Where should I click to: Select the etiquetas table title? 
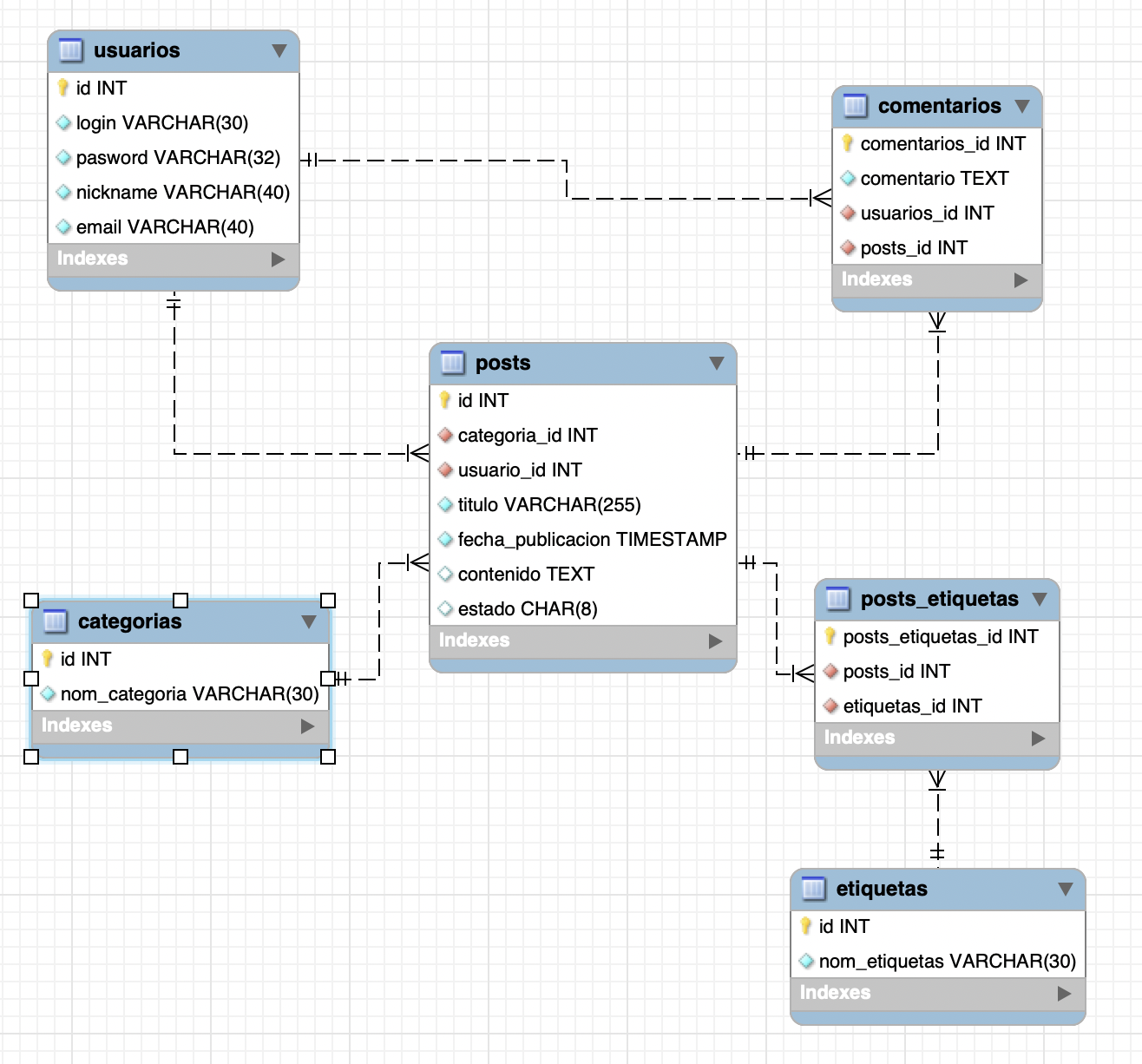point(882,889)
